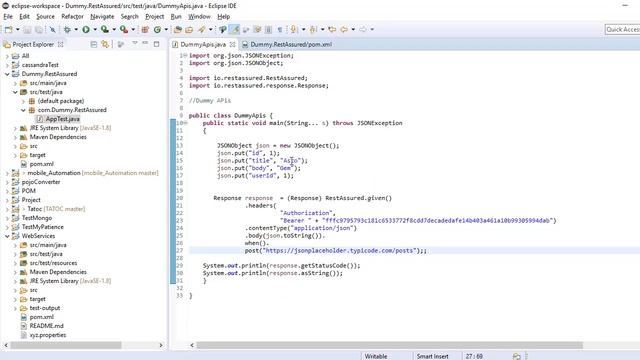Click the Debug bug icon

point(67,29)
